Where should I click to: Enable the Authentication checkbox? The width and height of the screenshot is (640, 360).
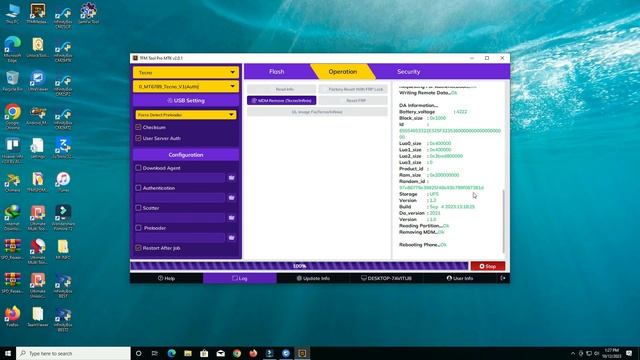tap(138, 188)
